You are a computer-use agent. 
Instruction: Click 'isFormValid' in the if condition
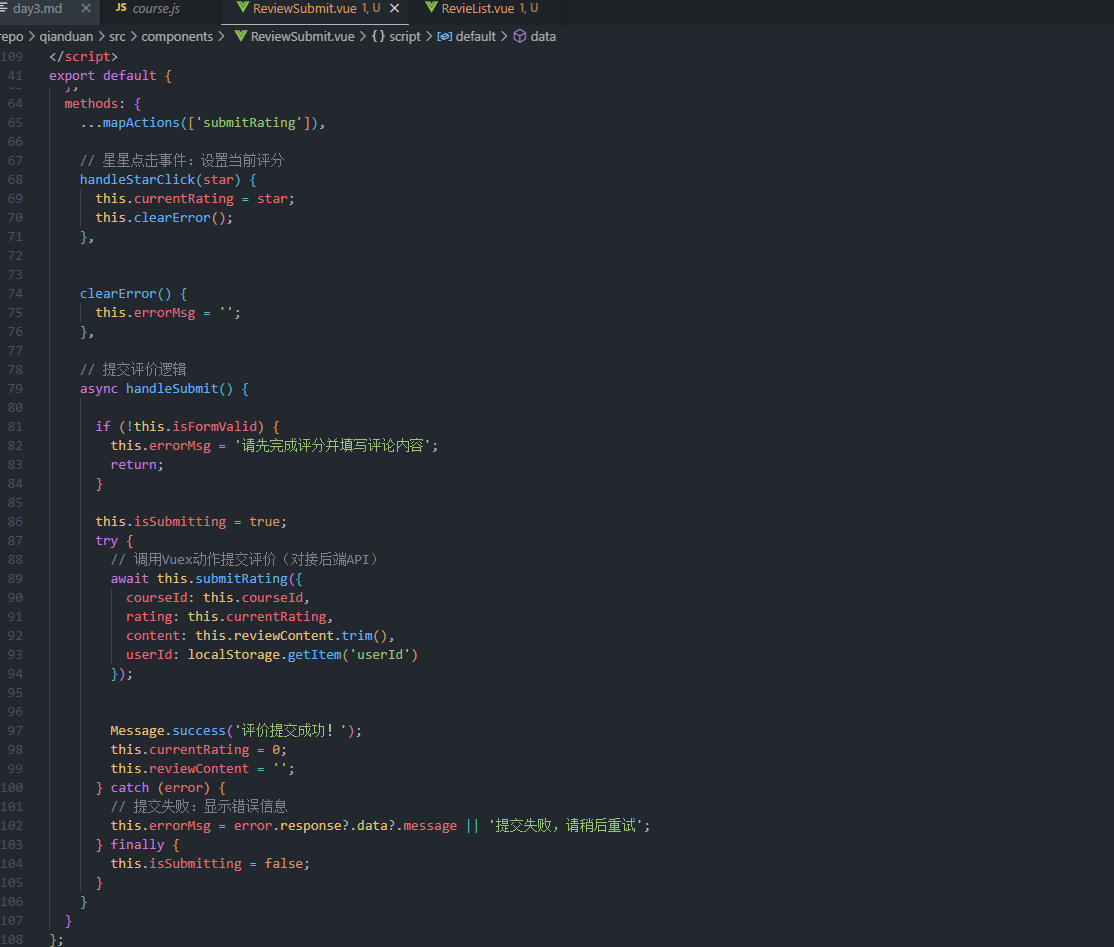pos(215,426)
